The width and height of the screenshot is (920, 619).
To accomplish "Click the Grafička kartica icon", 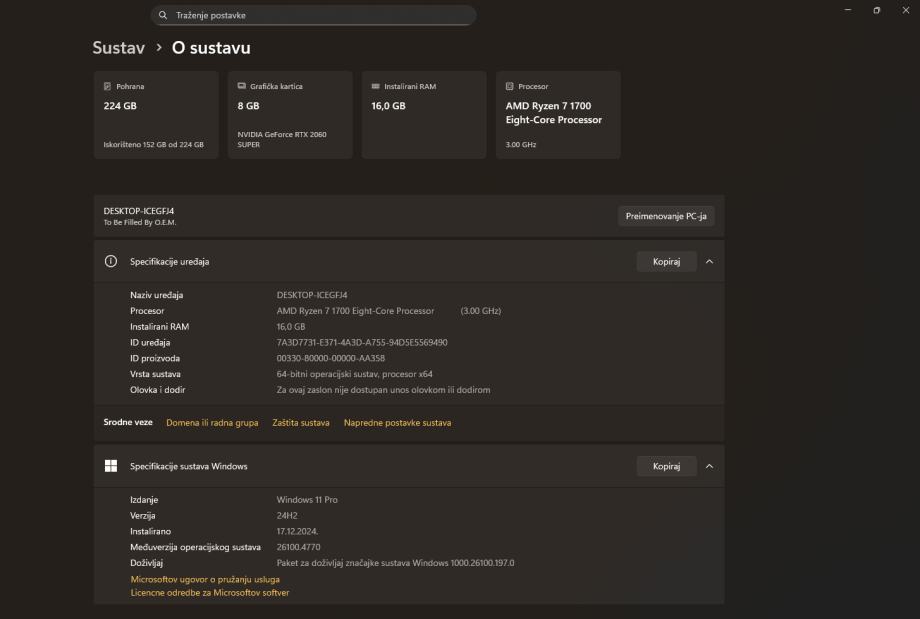I will [242, 87].
